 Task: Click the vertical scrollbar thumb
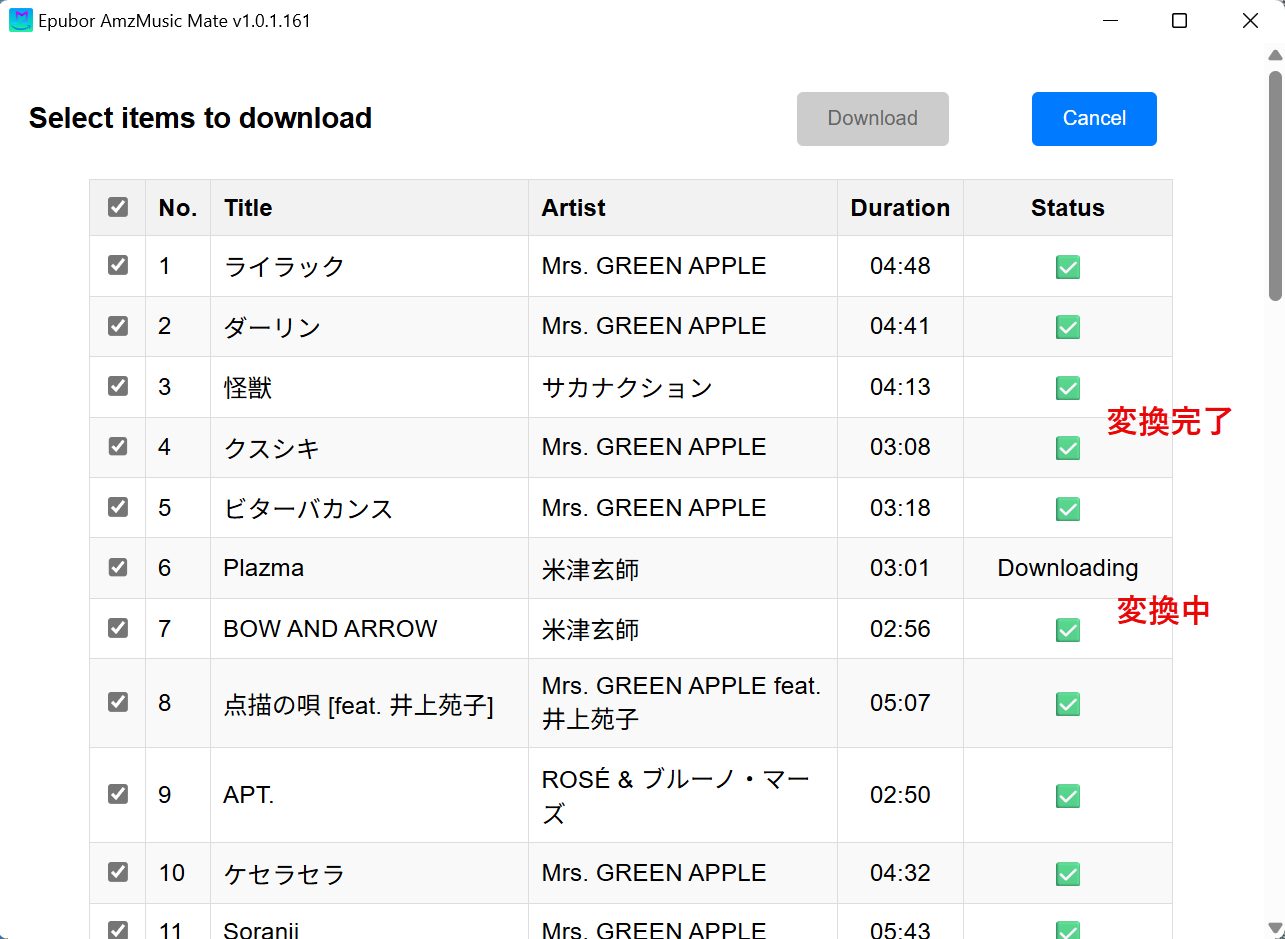point(1275,185)
